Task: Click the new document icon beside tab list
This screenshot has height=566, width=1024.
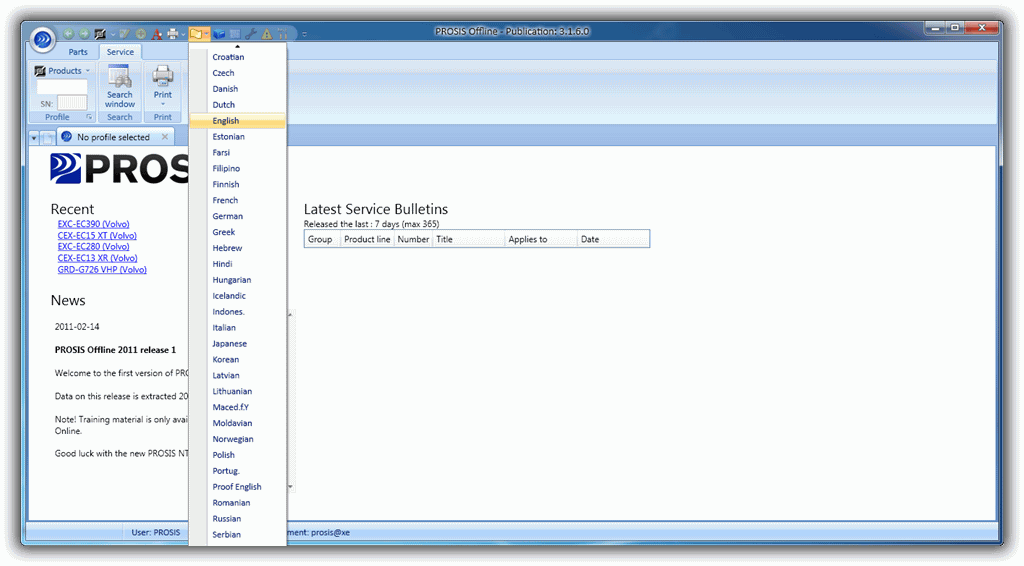Action: (x=48, y=138)
